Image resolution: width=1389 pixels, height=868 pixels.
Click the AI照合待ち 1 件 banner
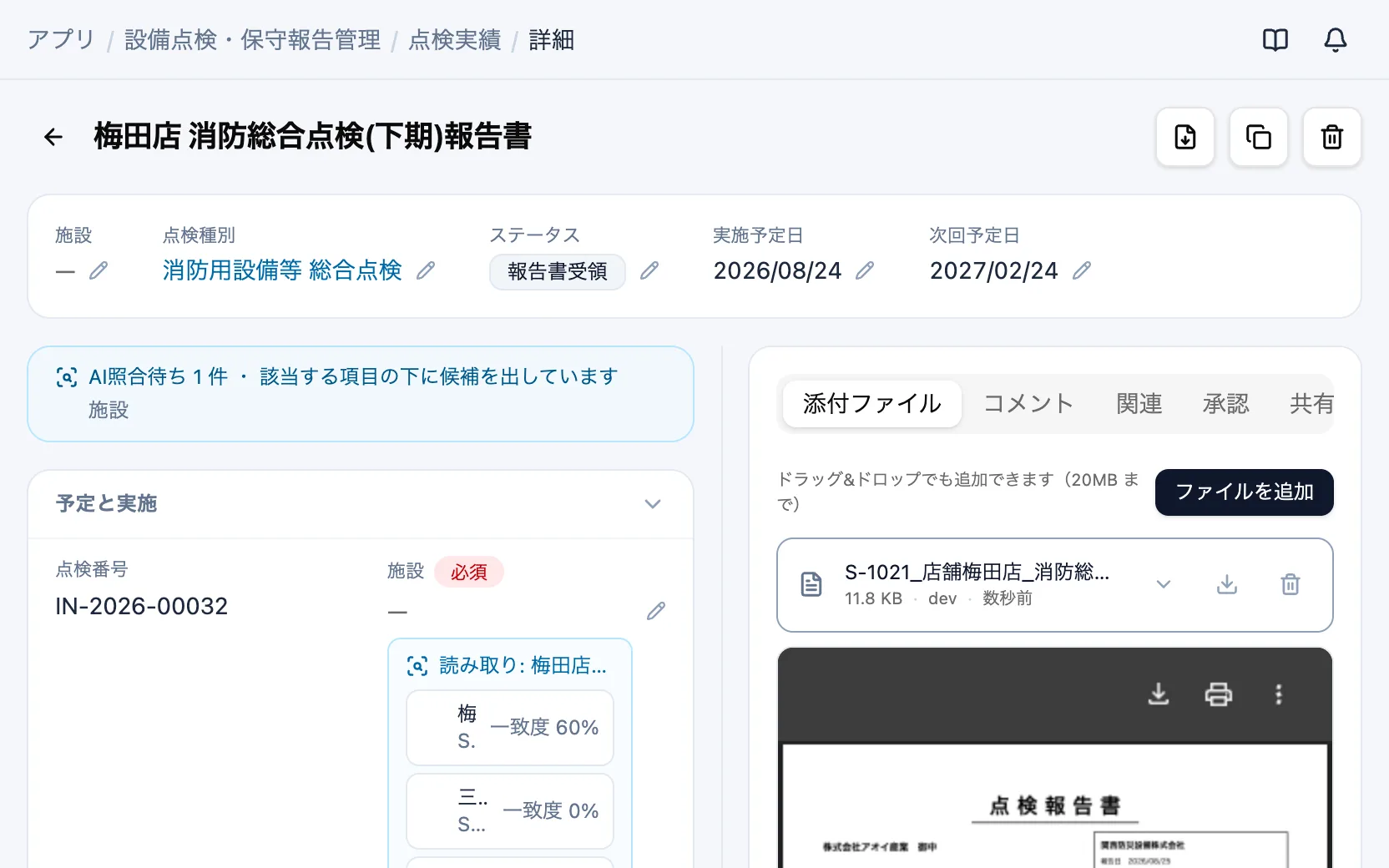tap(361, 394)
